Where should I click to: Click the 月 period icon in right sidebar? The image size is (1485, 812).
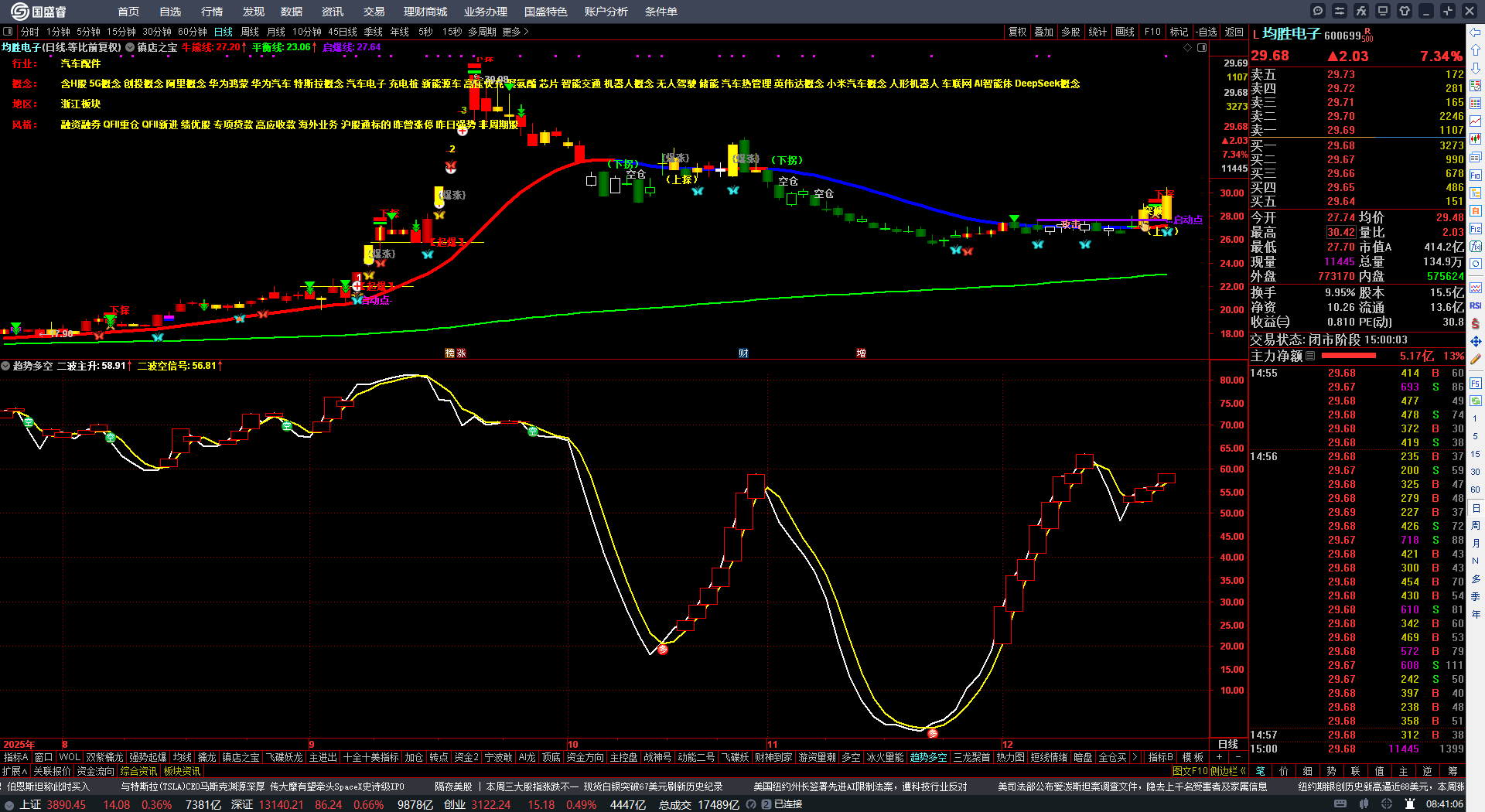click(1476, 544)
